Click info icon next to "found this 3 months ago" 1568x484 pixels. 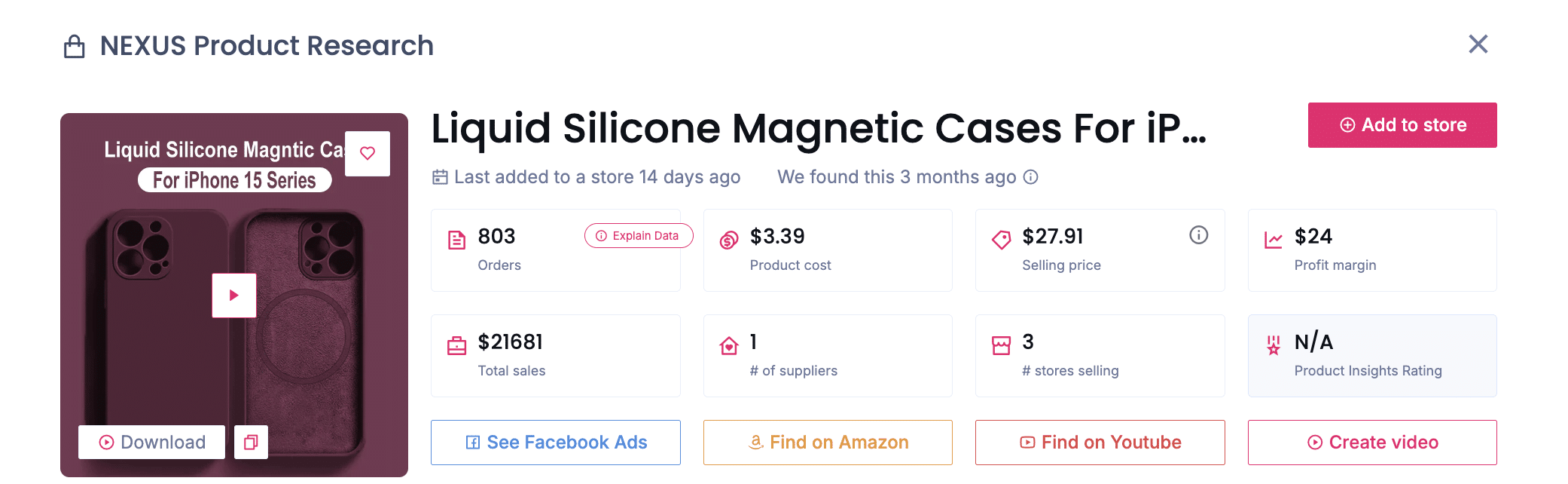[1031, 177]
